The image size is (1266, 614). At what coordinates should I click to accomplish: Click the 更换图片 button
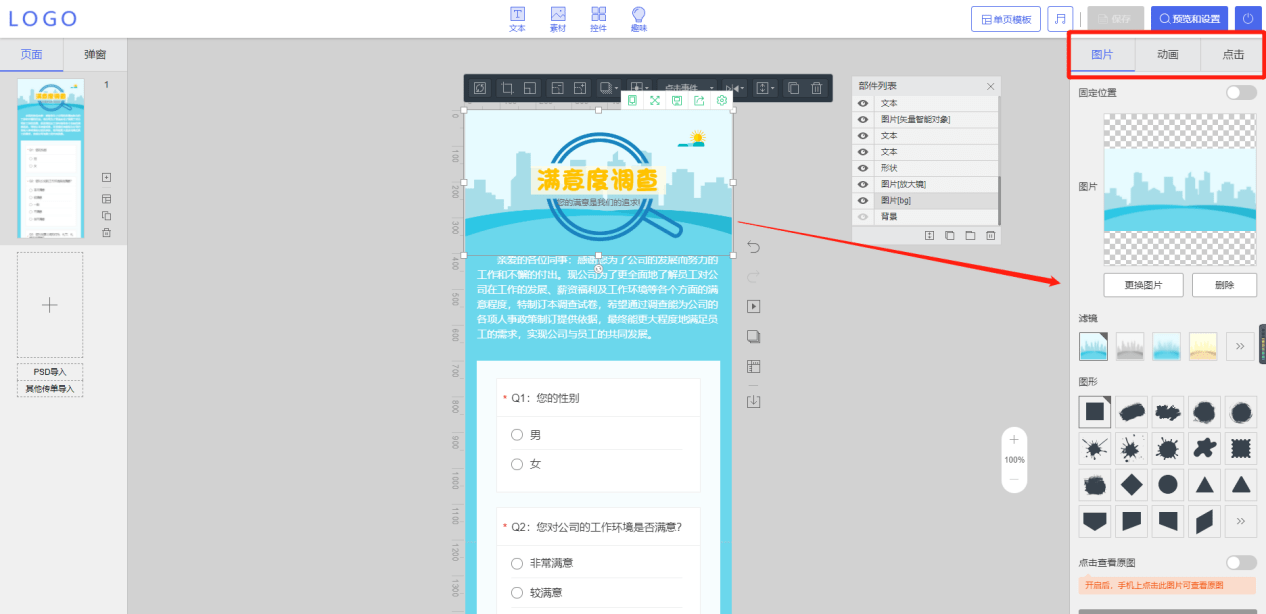(1143, 285)
